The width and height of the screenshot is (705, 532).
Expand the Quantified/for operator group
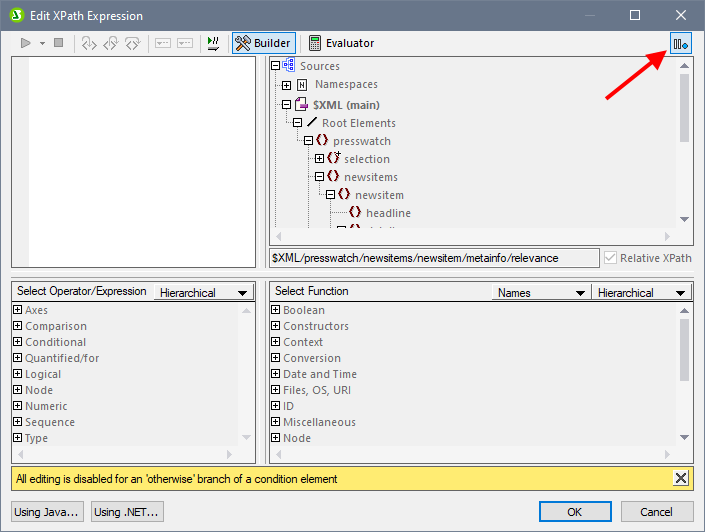[x=18, y=358]
